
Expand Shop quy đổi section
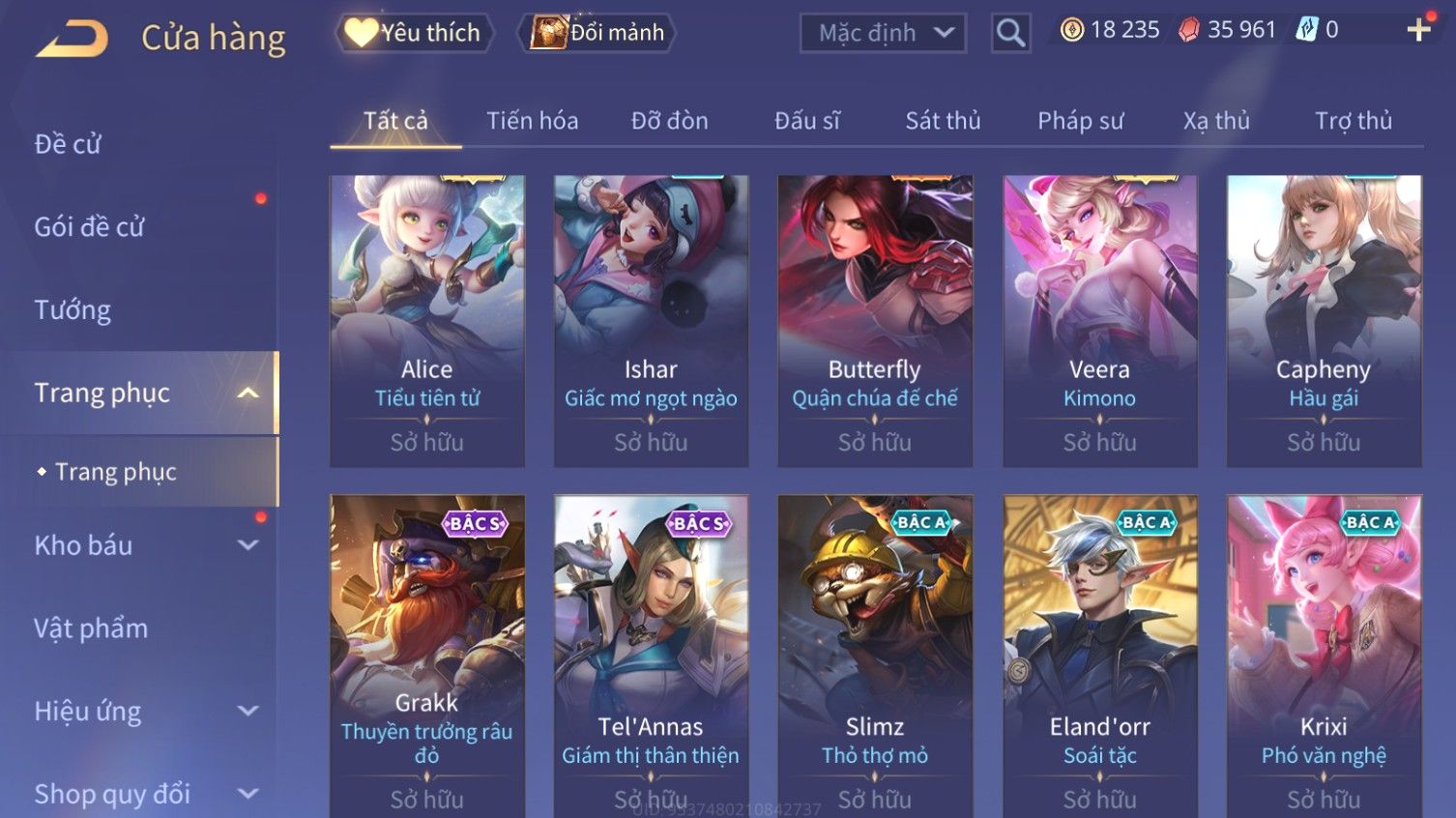tap(248, 794)
